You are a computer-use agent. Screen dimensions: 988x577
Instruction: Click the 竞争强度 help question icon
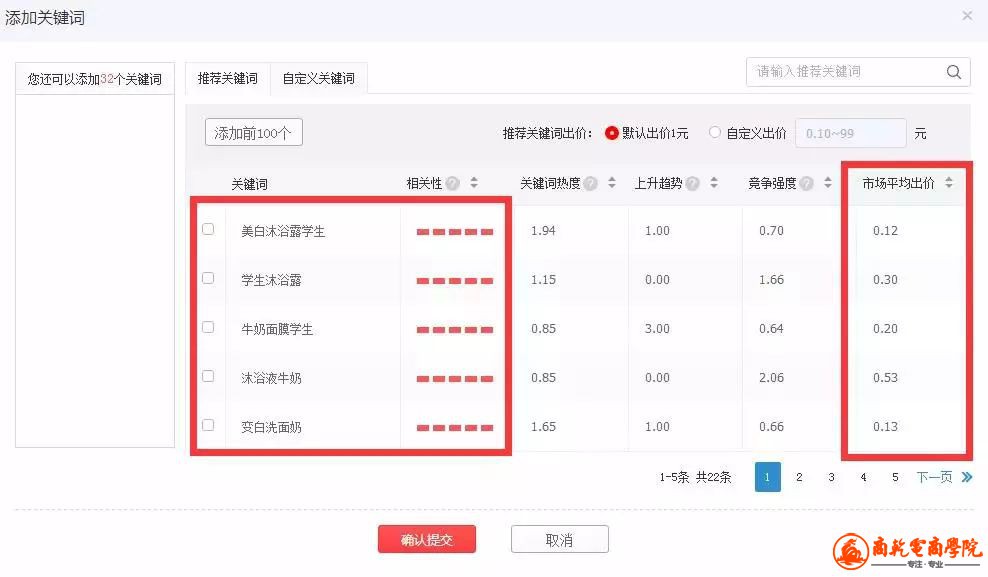coord(807,184)
